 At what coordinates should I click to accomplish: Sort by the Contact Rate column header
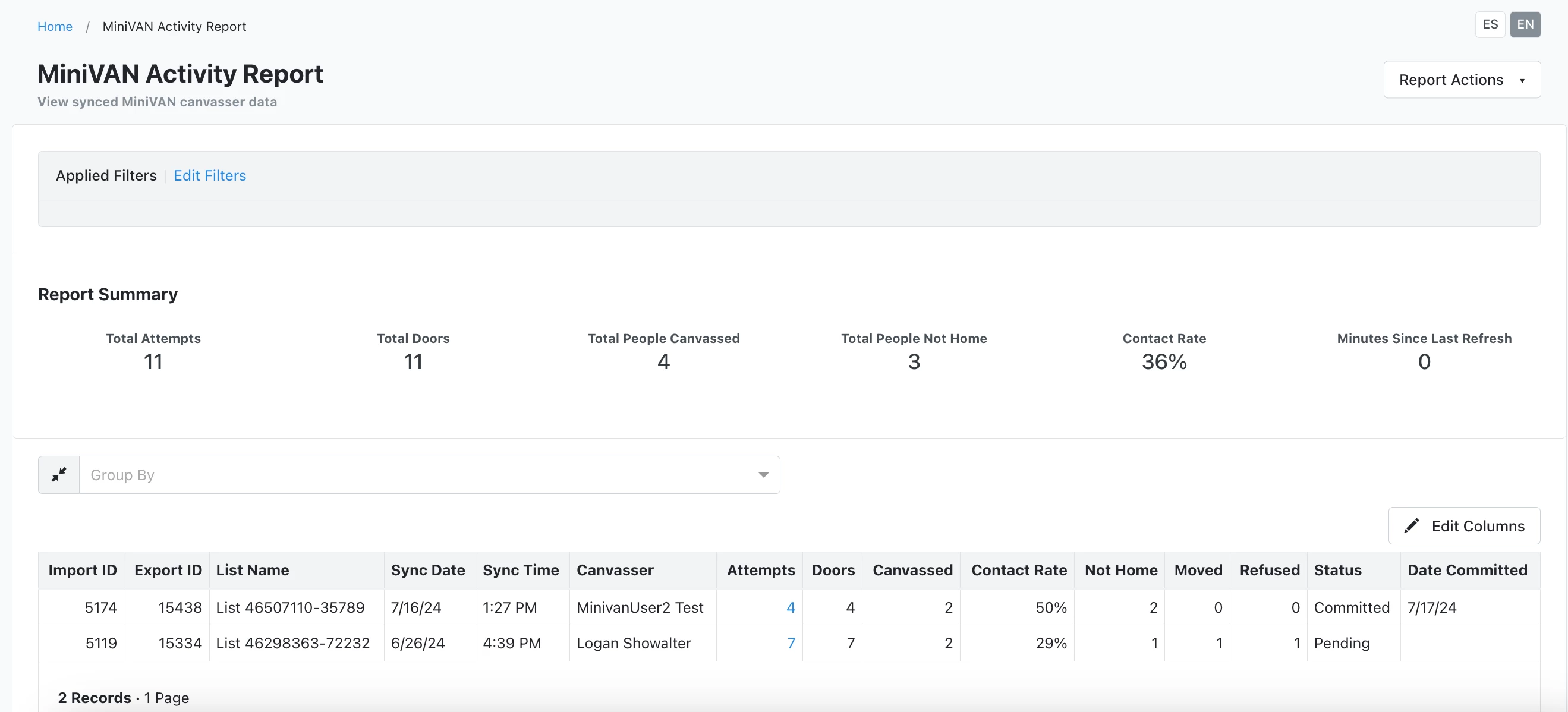tap(1018, 570)
